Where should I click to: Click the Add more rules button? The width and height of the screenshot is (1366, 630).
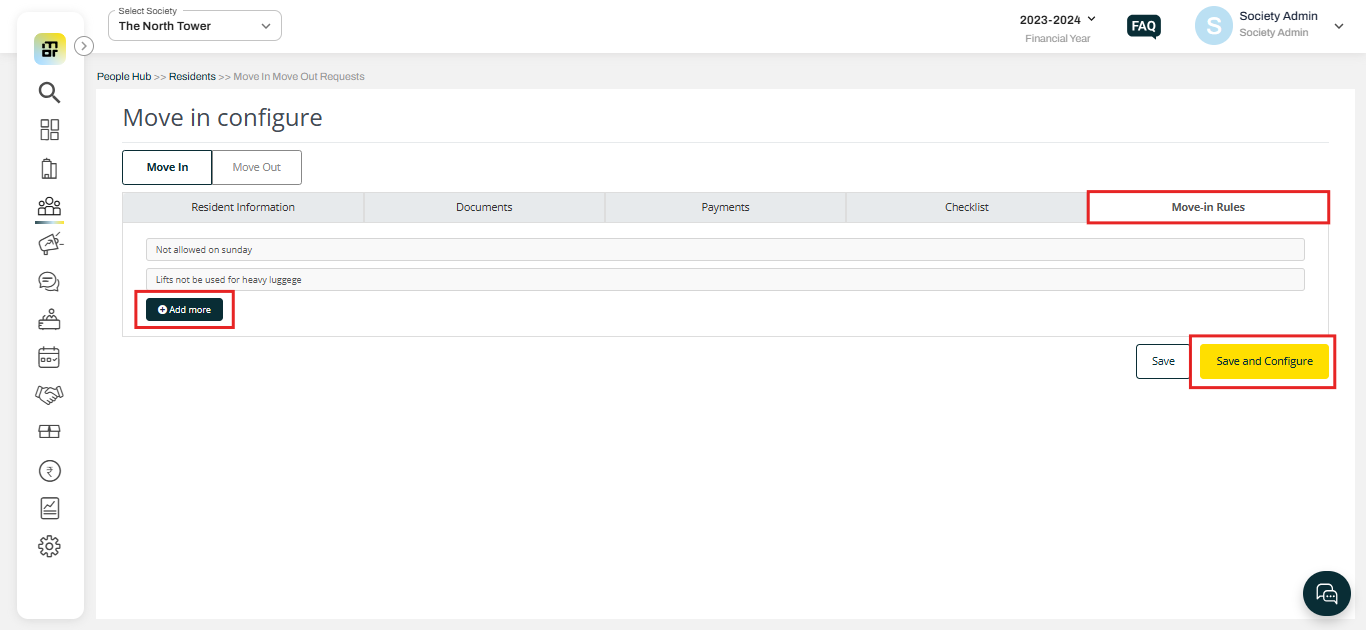[x=184, y=309]
